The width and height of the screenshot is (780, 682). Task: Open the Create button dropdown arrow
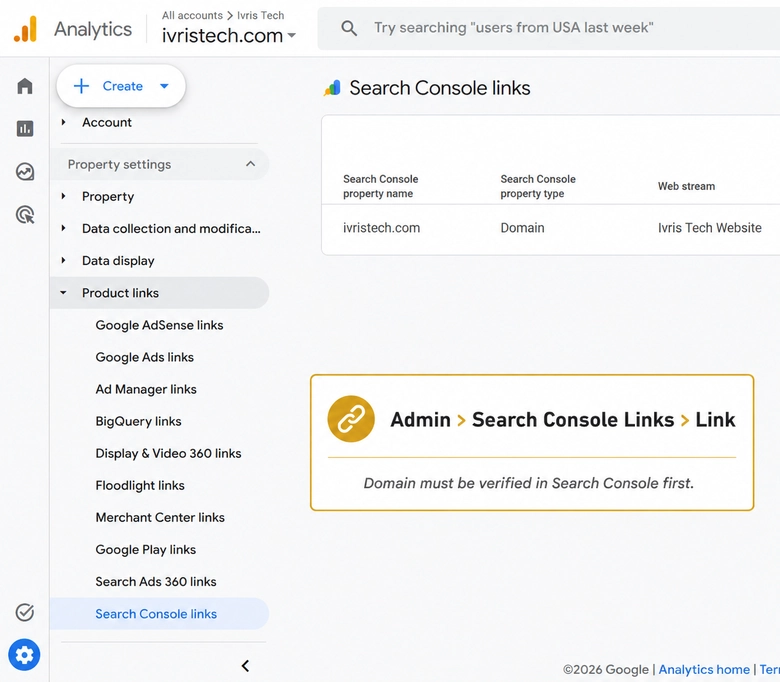point(164,86)
